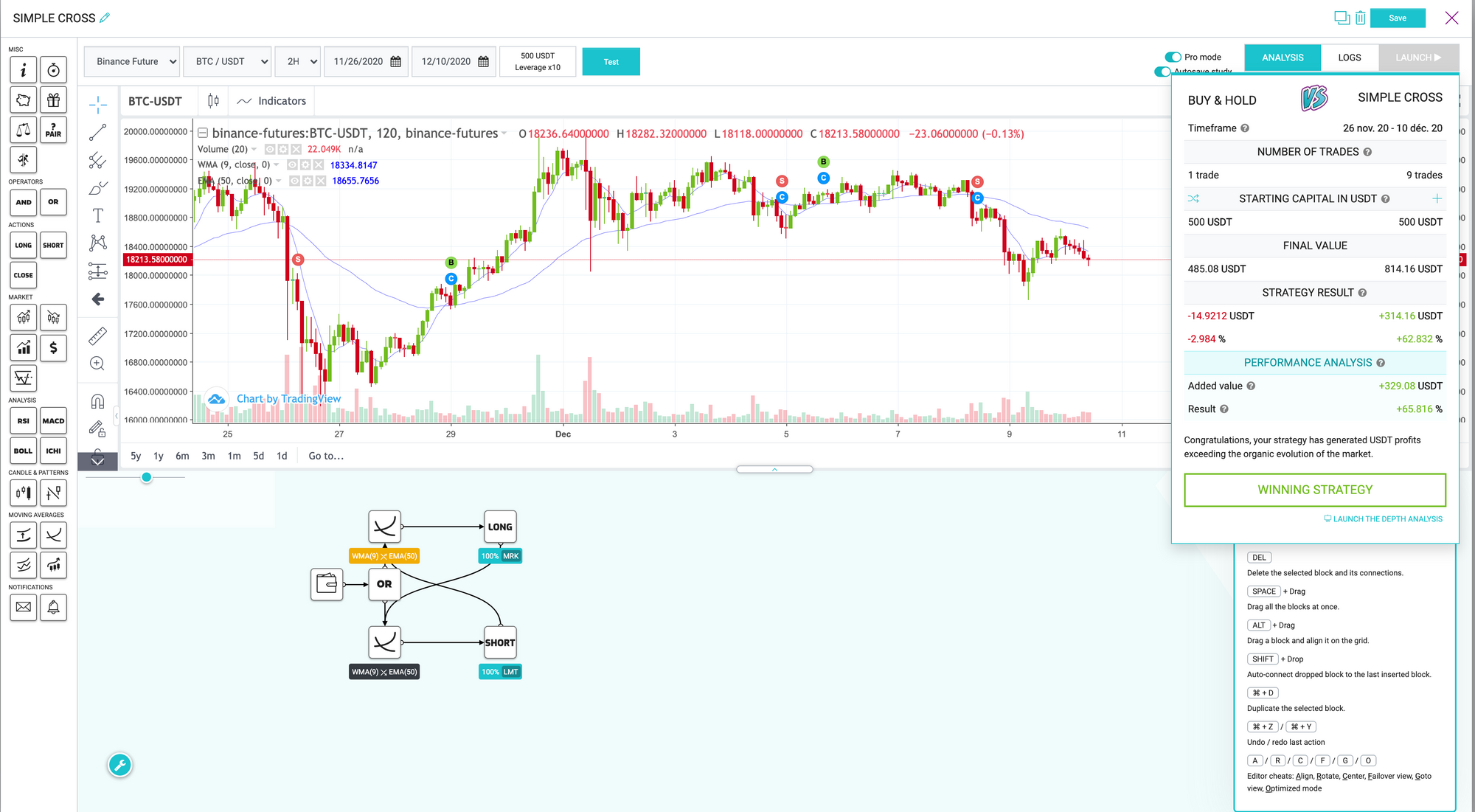Click the Test button
The height and width of the screenshot is (812, 1475).
(611, 62)
